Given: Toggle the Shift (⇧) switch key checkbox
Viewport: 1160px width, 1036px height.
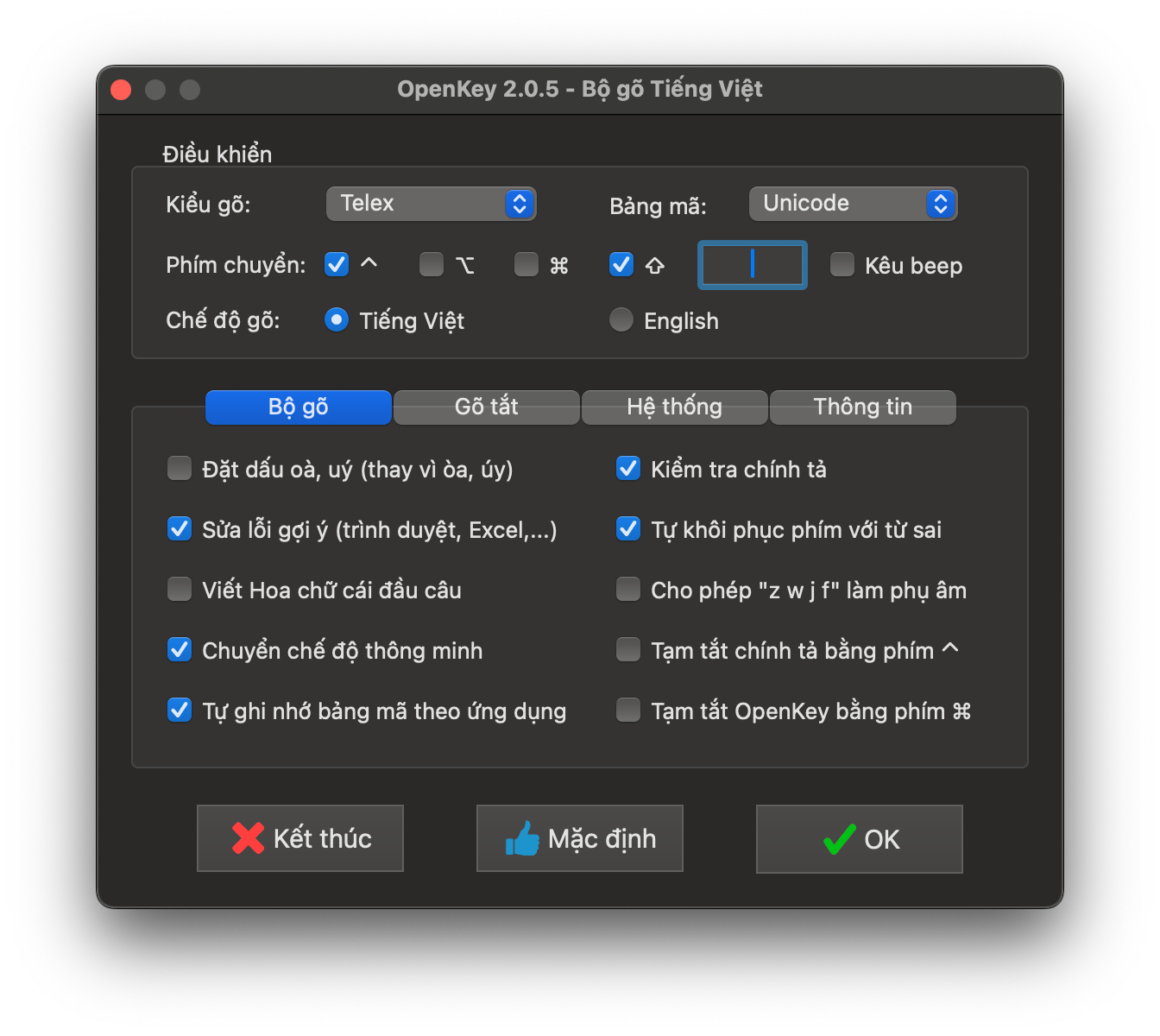Looking at the screenshot, I should pyautogui.click(x=621, y=264).
